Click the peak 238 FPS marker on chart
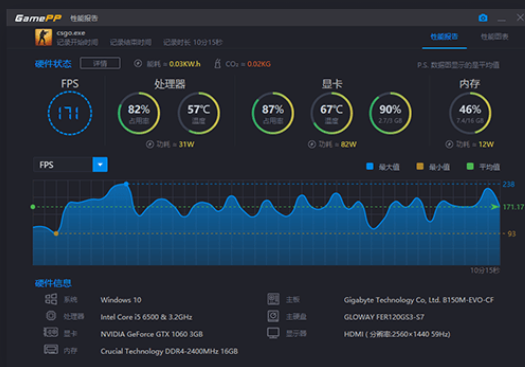Screen dimensions: 525x367 [126, 184]
